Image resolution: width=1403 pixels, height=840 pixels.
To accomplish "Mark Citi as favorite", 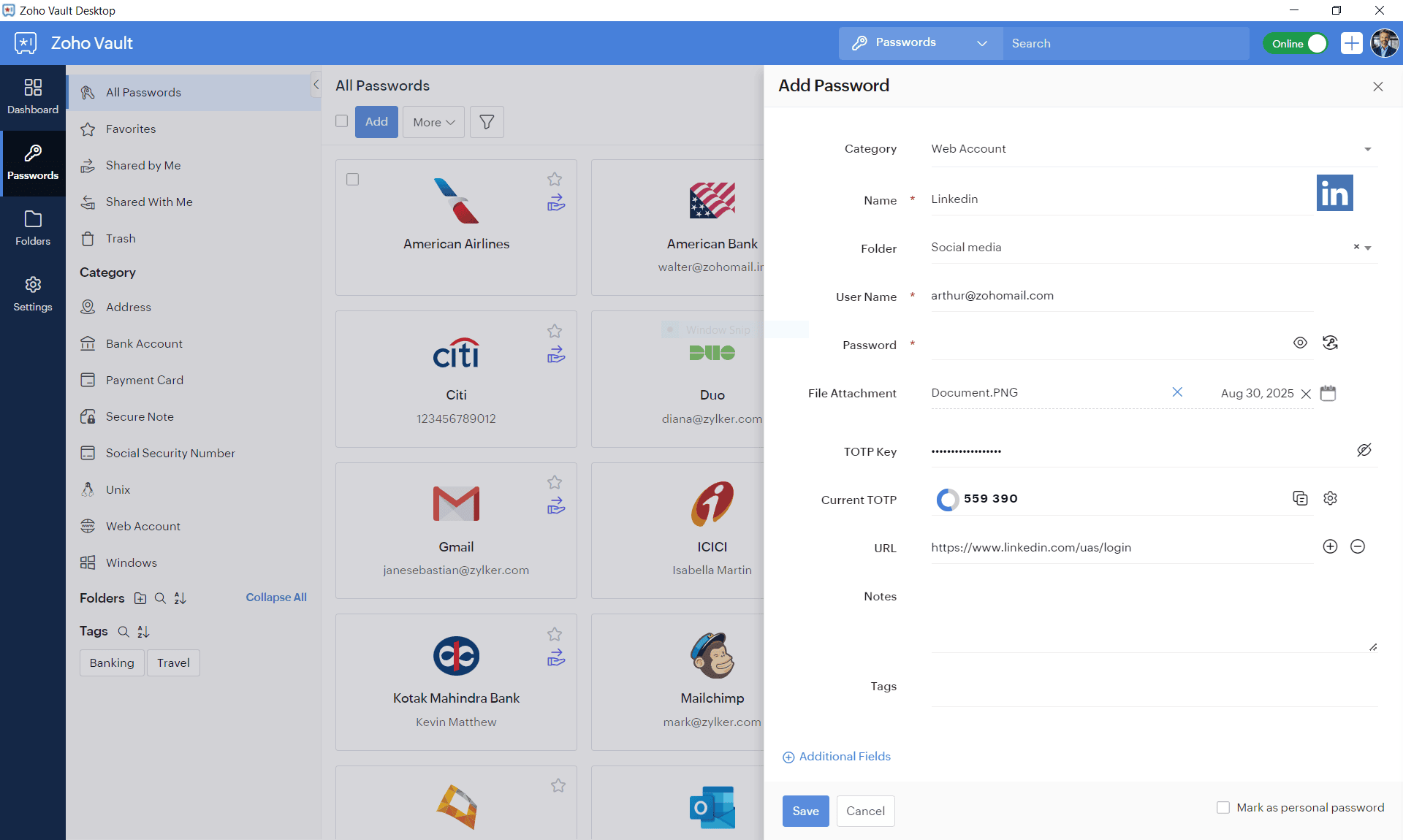I will pyautogui.click(x=555, y=331).
